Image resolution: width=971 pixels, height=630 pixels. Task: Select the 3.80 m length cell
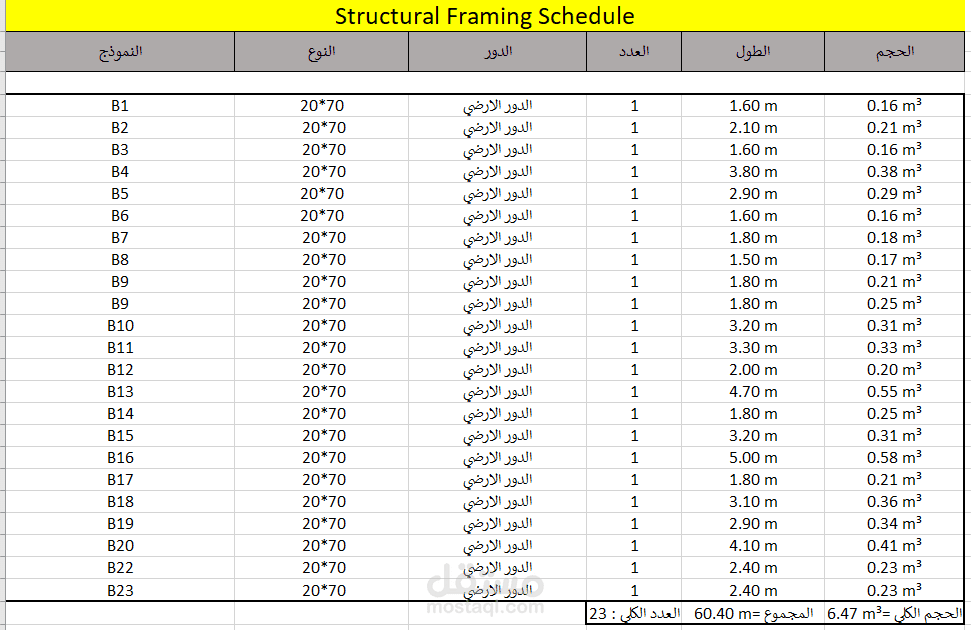[x=753, y=172]
